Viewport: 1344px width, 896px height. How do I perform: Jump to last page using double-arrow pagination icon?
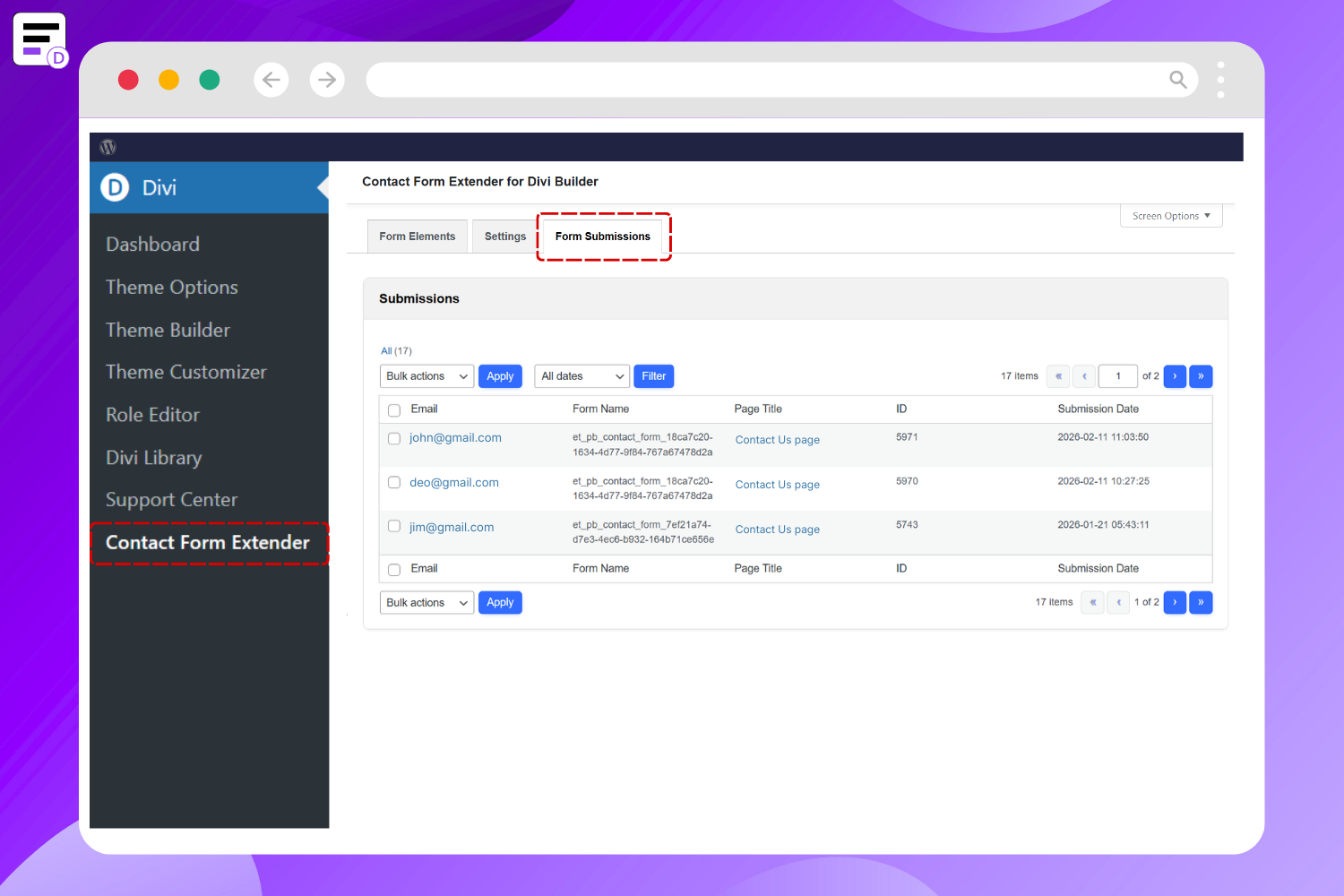(1201, 376)
